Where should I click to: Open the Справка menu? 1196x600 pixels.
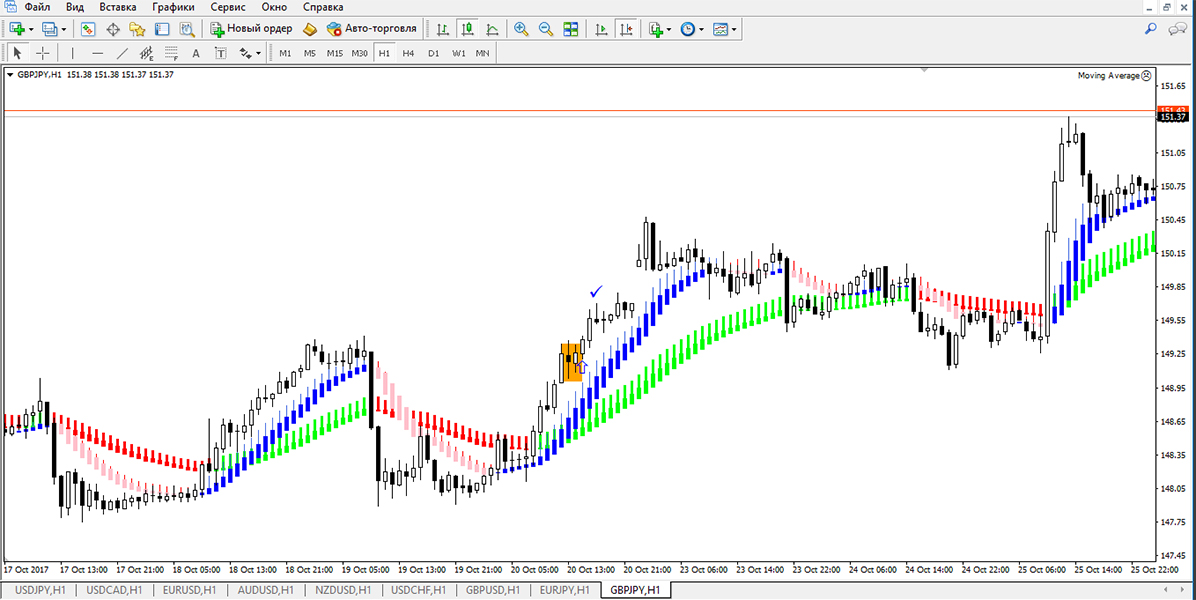click(325, 7)
